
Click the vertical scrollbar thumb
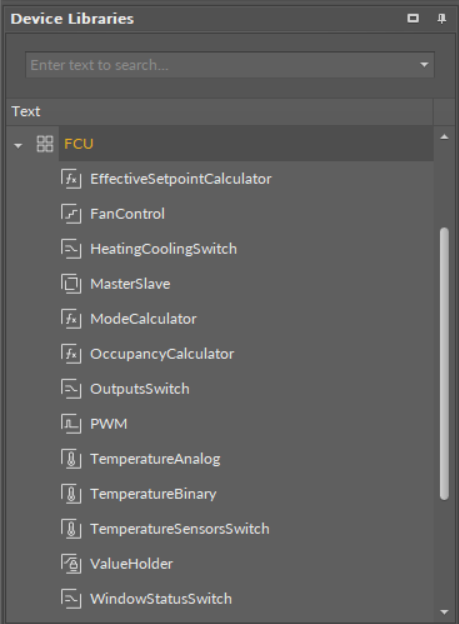[x=444, y=363]
